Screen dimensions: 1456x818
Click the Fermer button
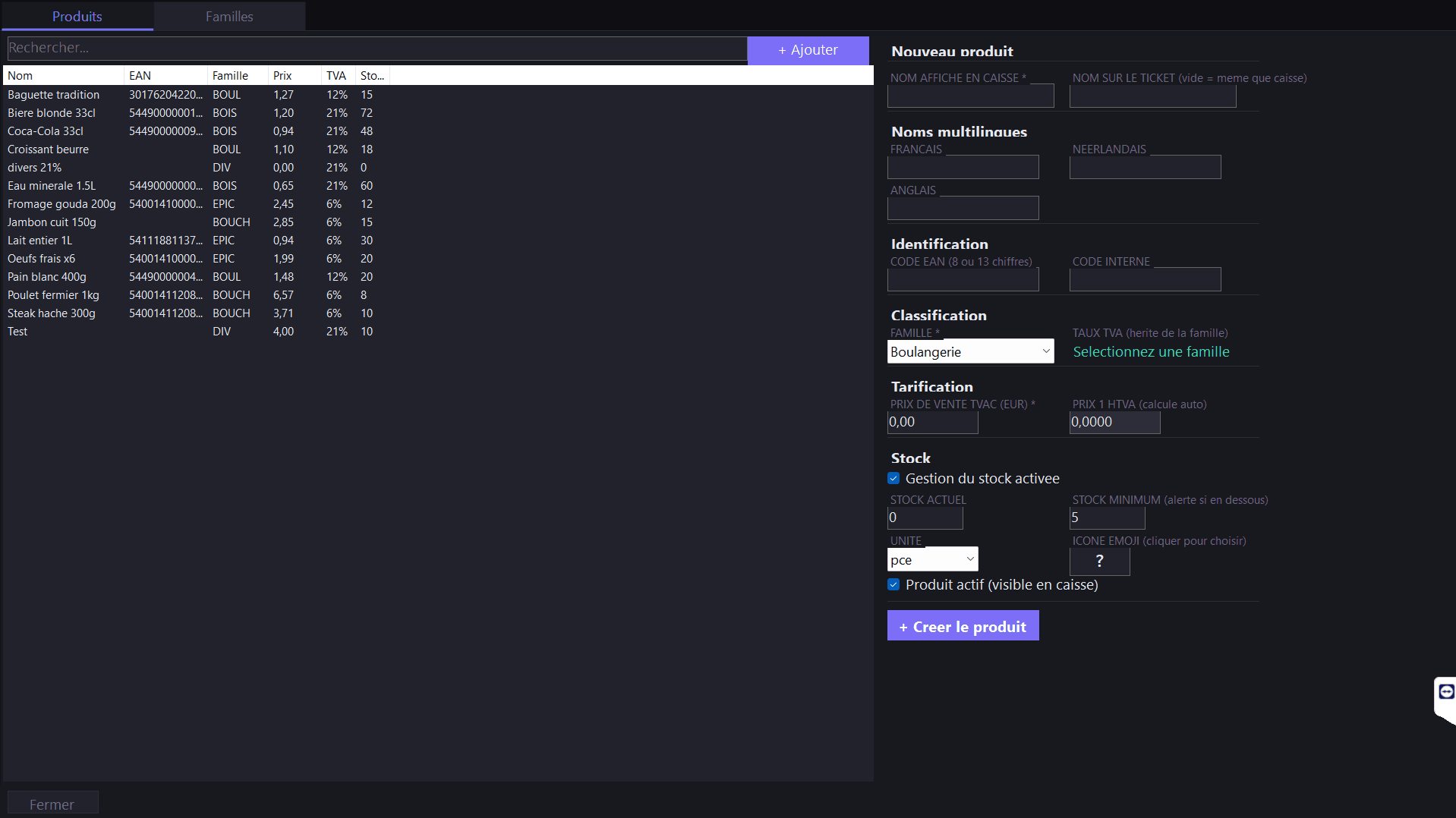(x=52, y=803)
